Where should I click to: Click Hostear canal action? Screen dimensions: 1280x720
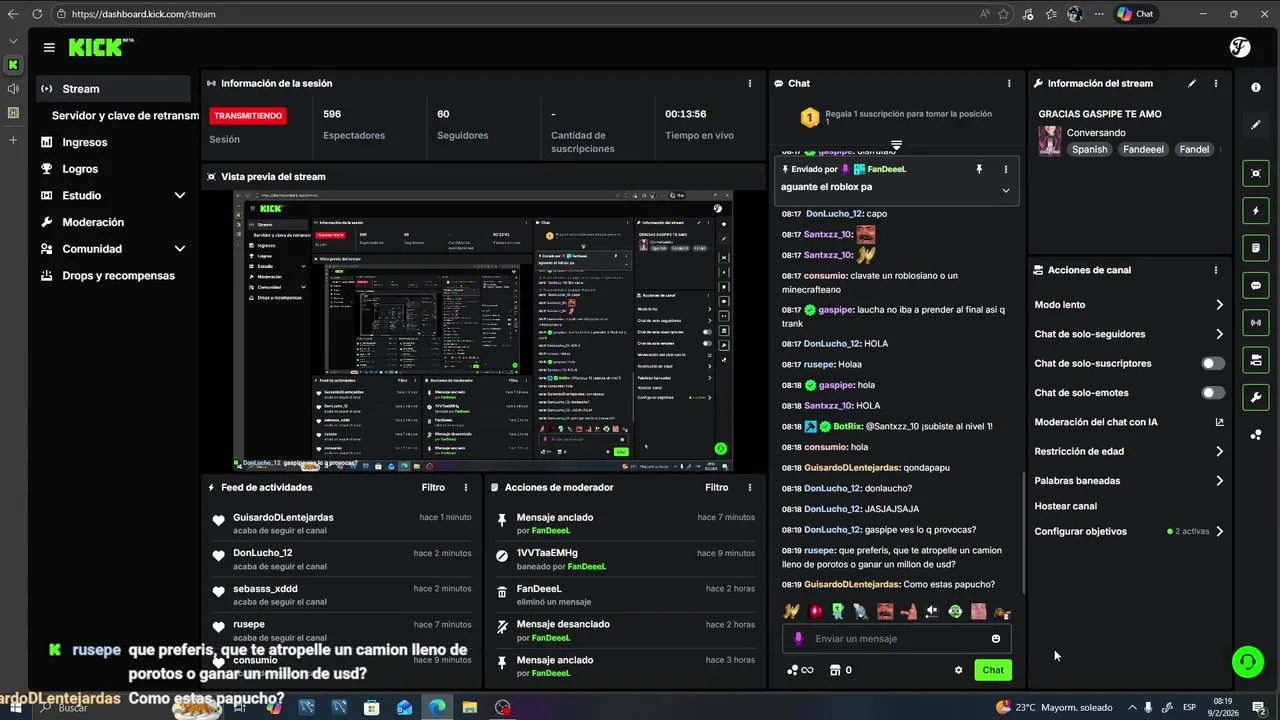click(1066, 506)
